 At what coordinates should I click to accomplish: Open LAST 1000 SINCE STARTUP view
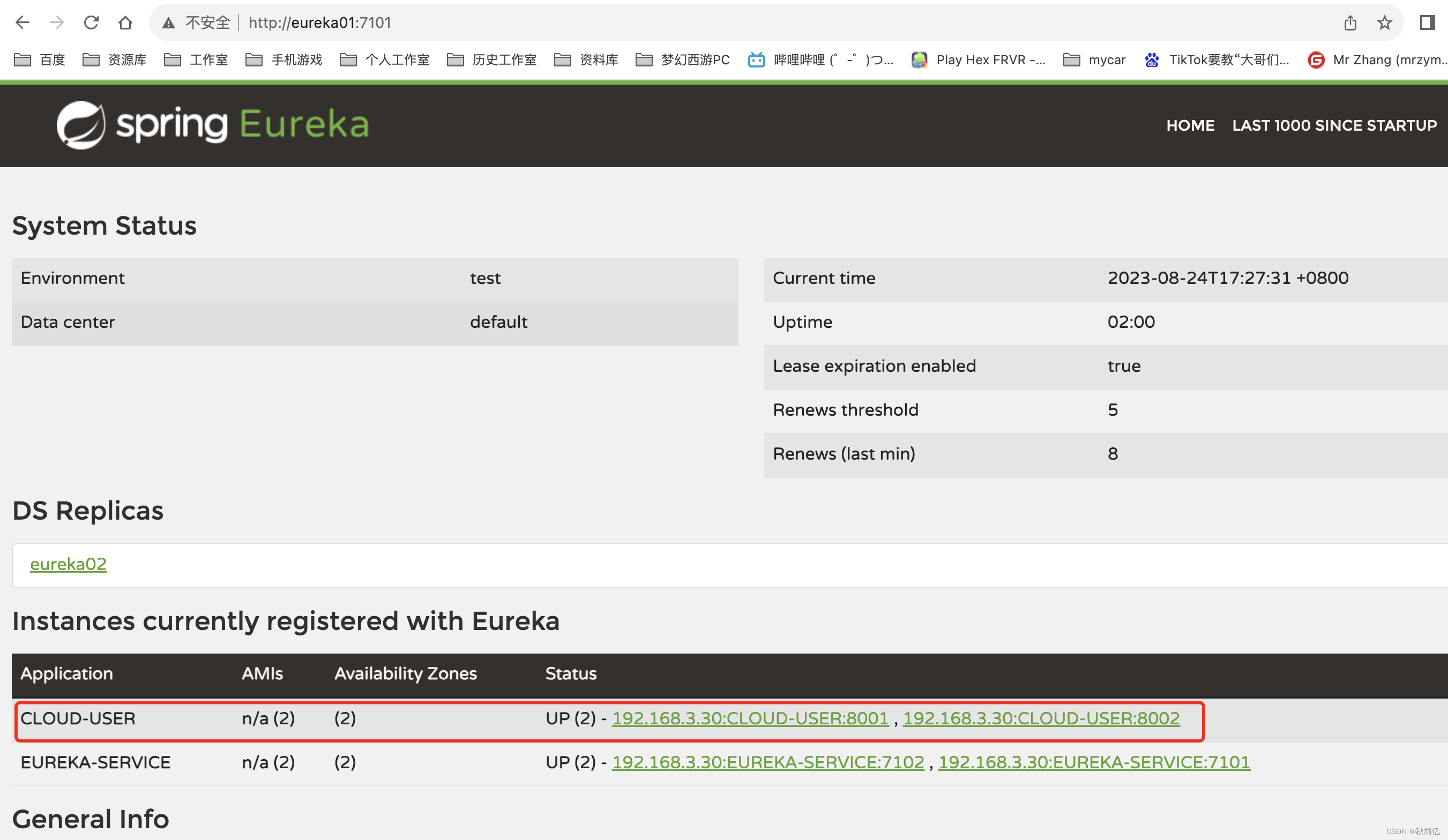click(x=1334, y=125)
